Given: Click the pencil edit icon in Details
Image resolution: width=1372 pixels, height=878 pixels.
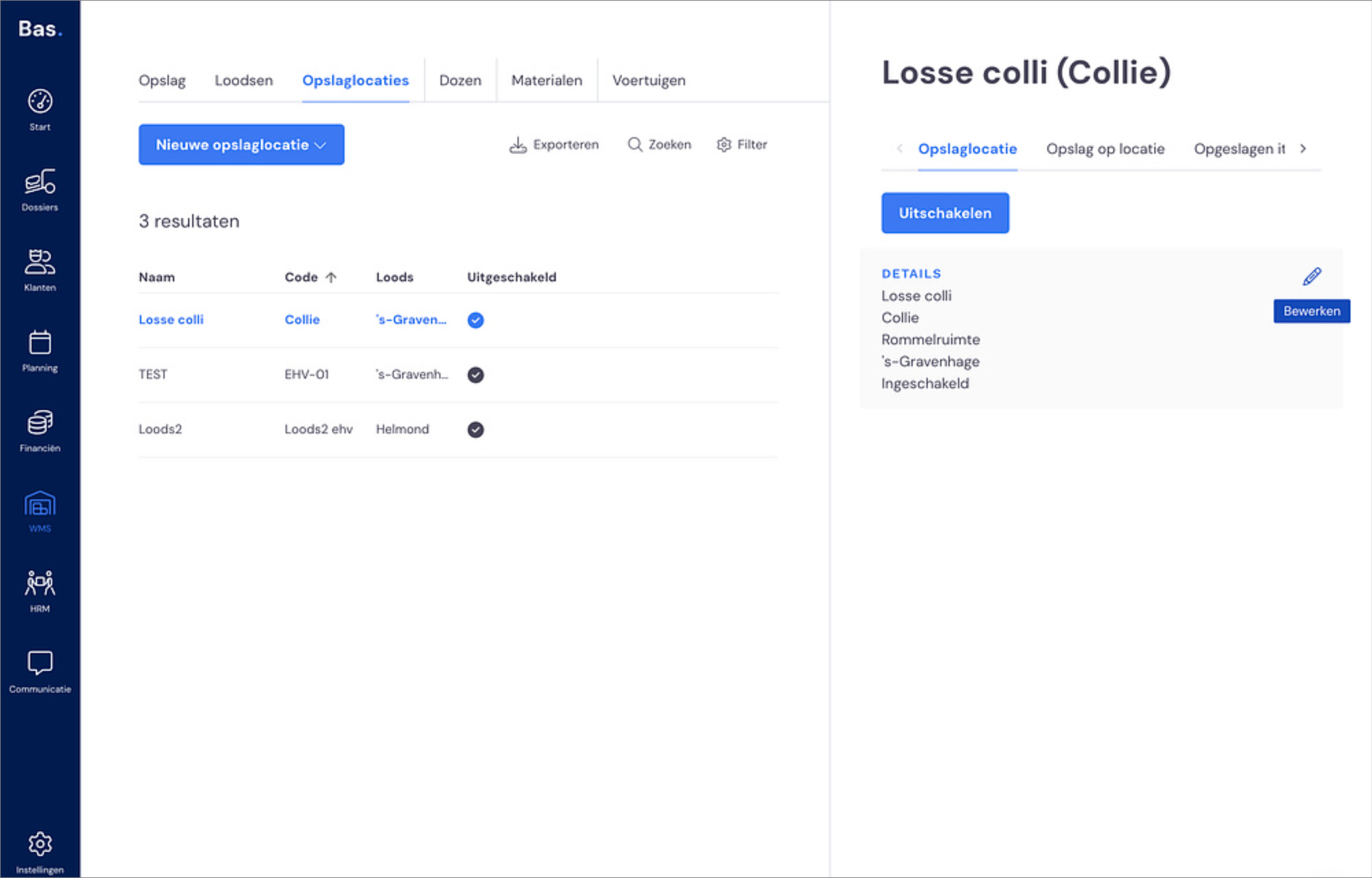Looking at the screenshot, I should click(x=1312, y=277).
